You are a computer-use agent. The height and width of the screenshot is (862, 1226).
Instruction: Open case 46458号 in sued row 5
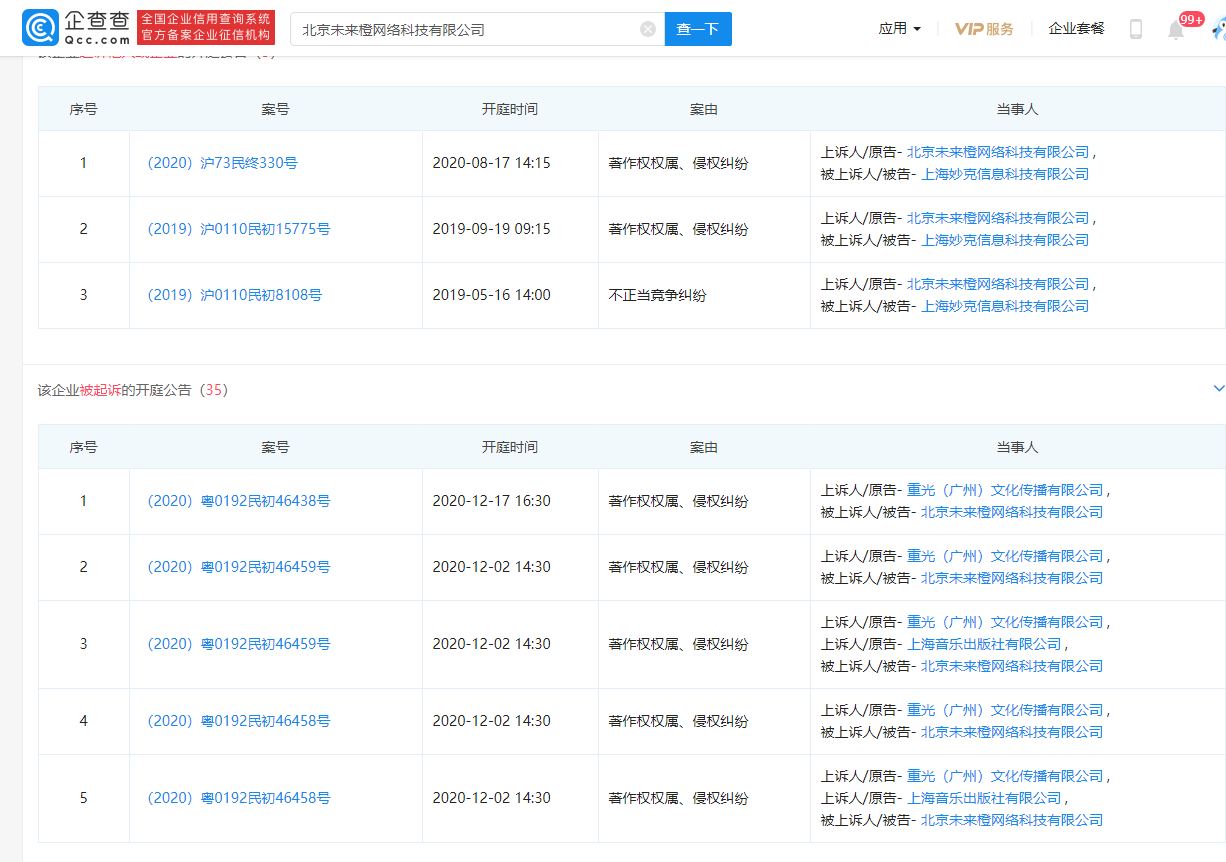pos(239,798)
